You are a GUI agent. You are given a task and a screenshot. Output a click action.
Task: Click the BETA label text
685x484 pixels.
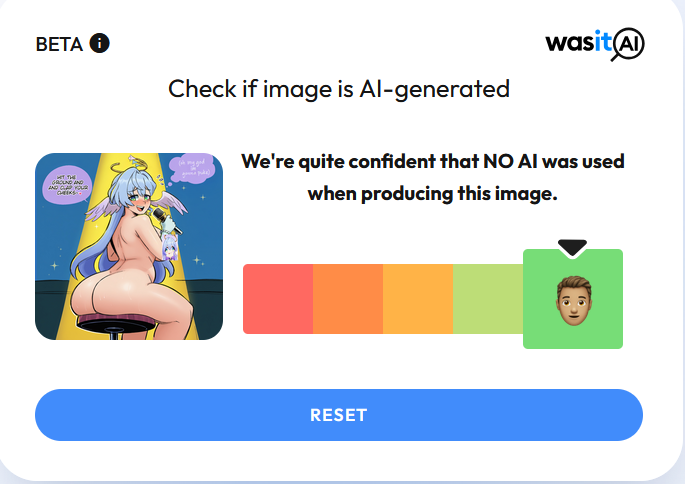click(59, 44)
